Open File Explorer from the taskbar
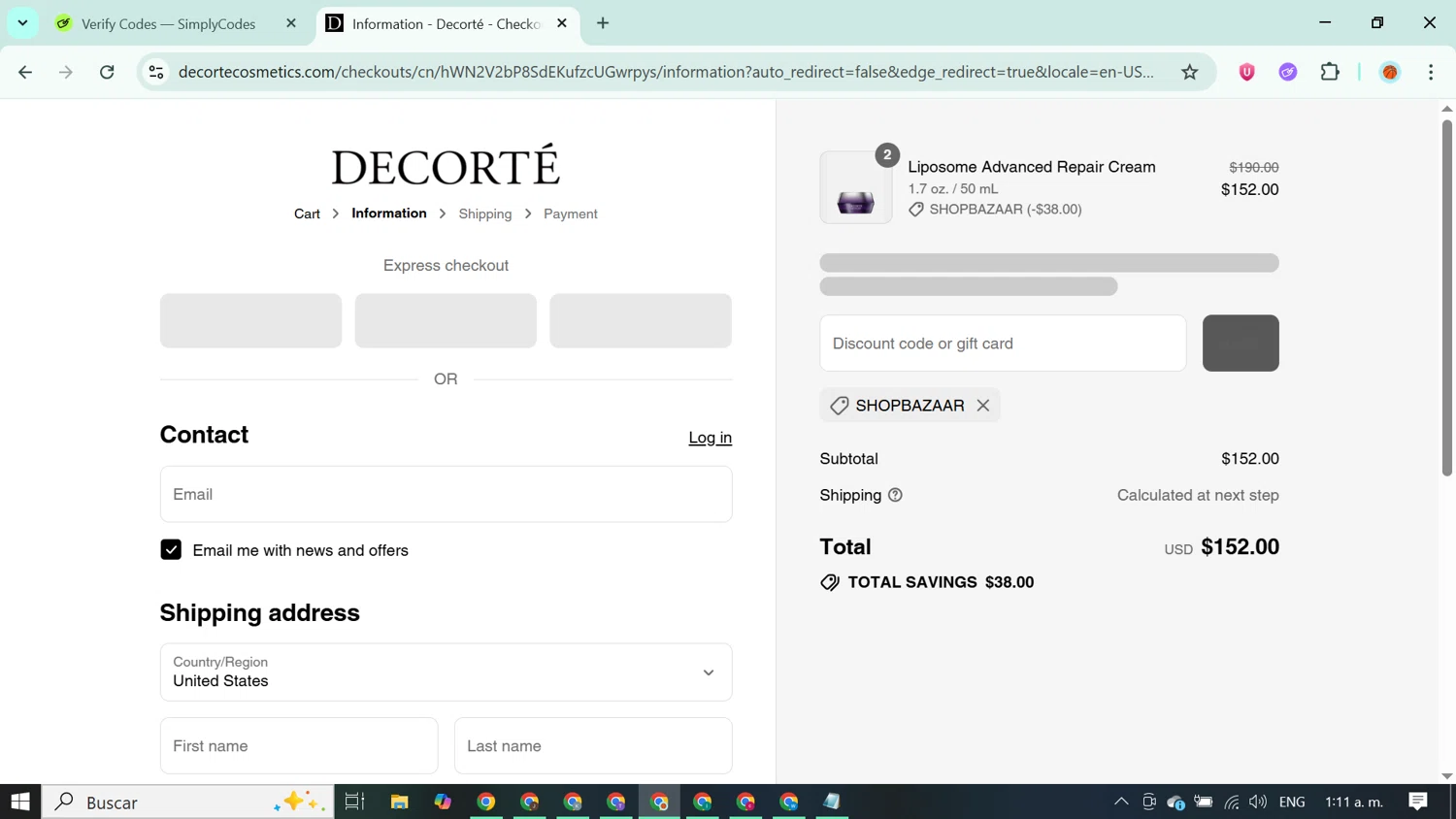1456x819 pixels. point(399,802)
